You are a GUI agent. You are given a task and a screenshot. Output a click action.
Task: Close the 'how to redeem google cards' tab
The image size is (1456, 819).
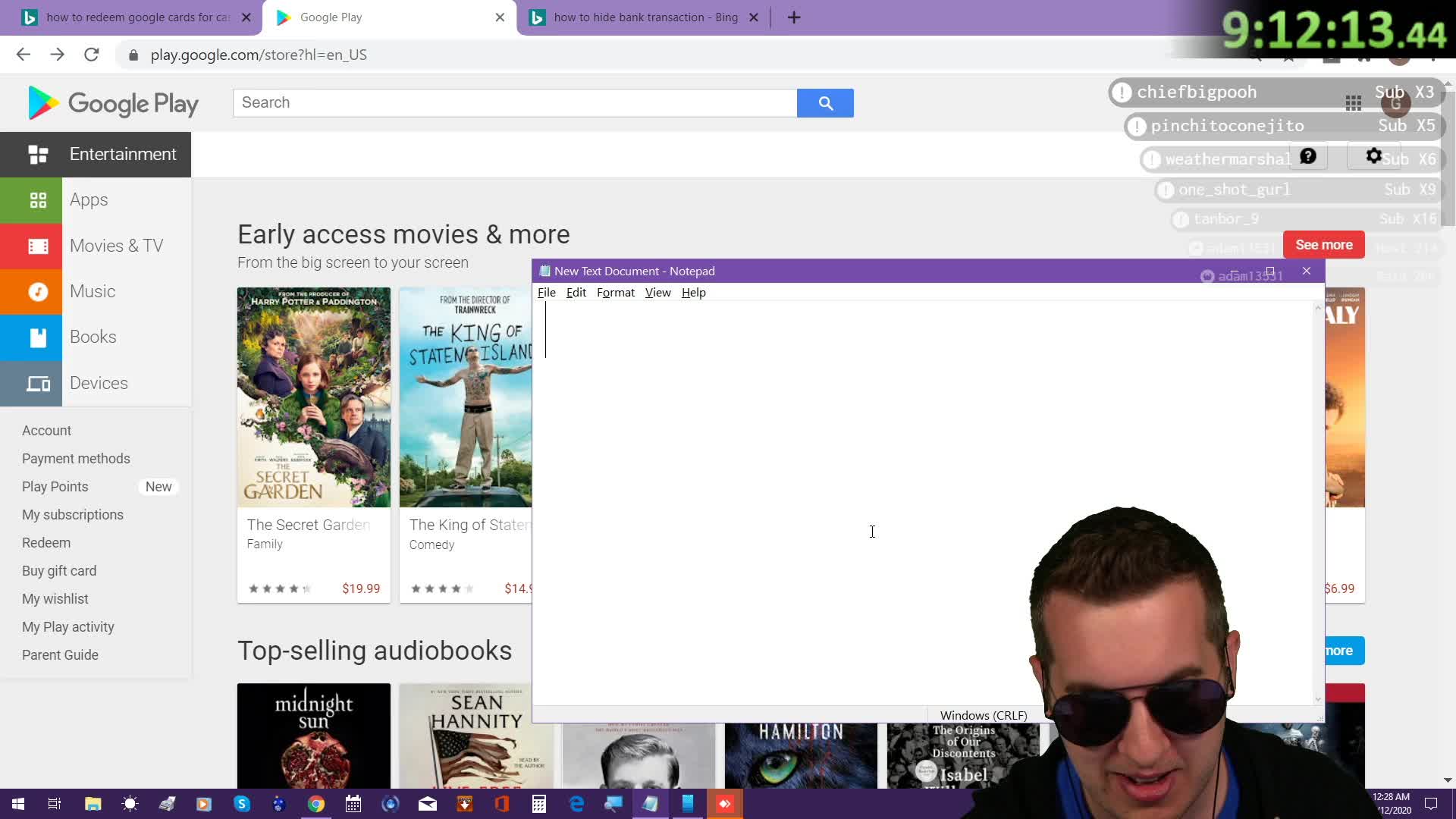pyautogui.click(x=246, y=17)
